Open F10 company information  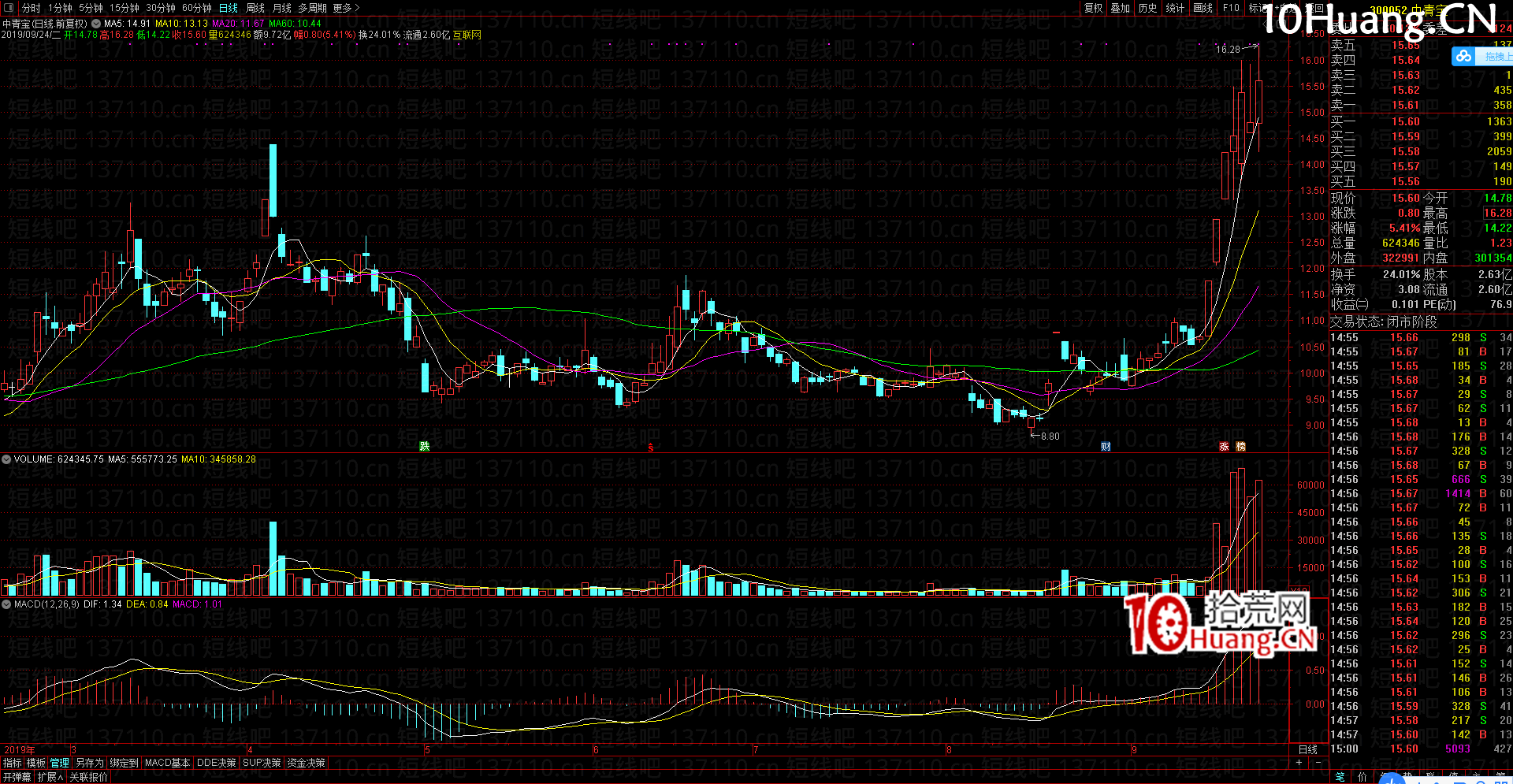(1231, 8)
